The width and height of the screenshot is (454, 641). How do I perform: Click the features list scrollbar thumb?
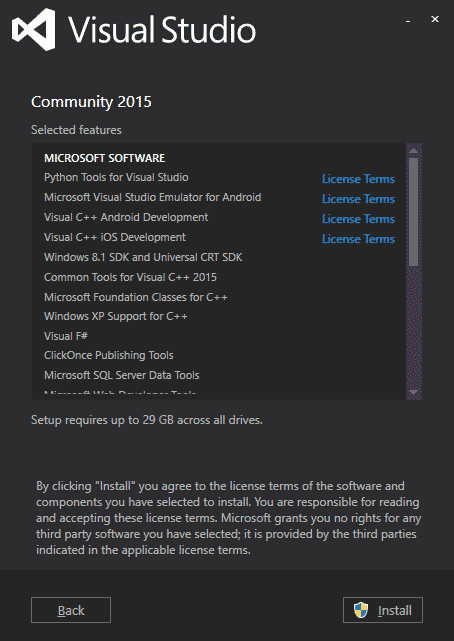click(x=414, y=212)
